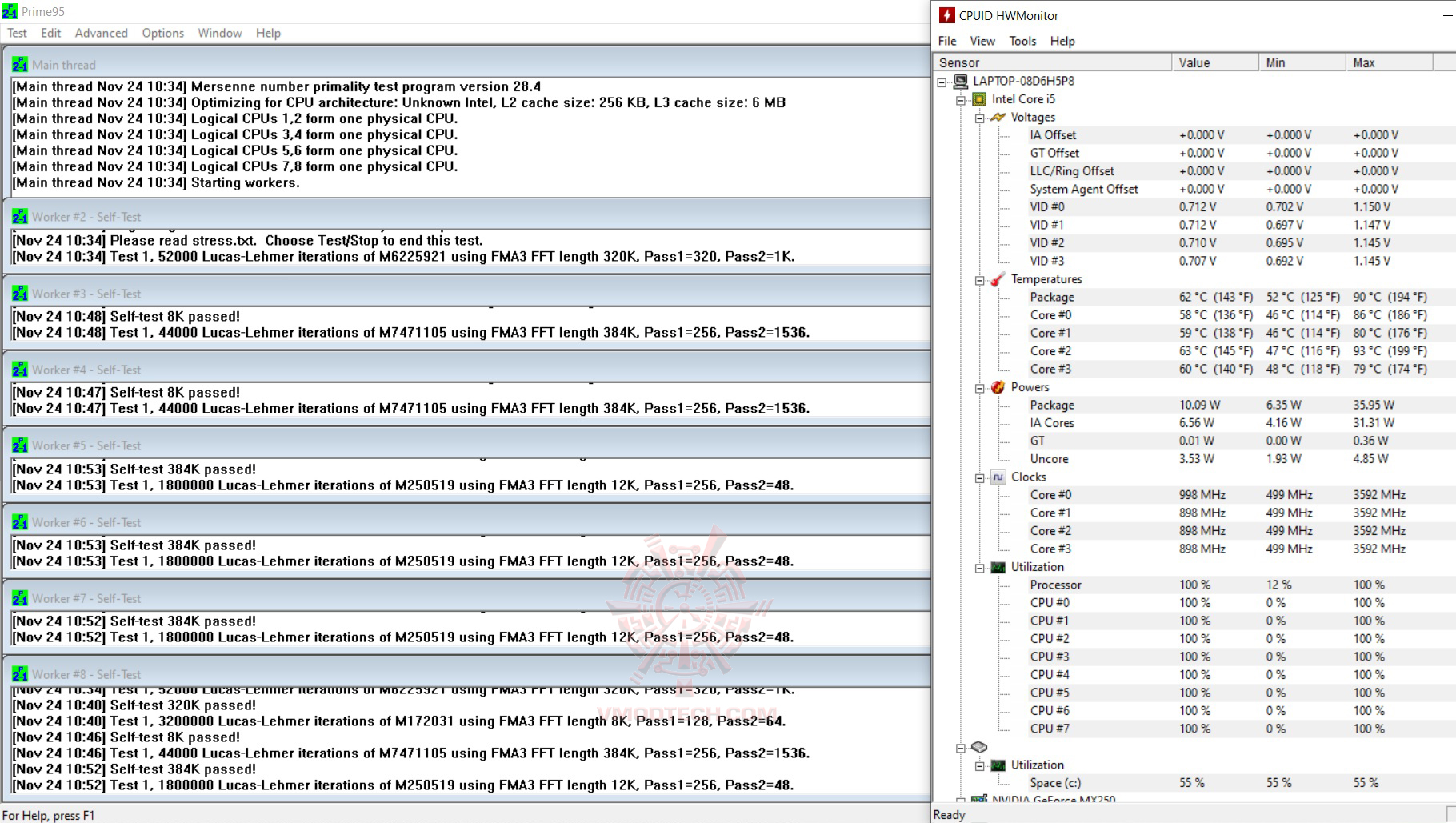1456x823 pixels.
Task: Click the Voltages lightning icon
Action: (x=998, y=117)
